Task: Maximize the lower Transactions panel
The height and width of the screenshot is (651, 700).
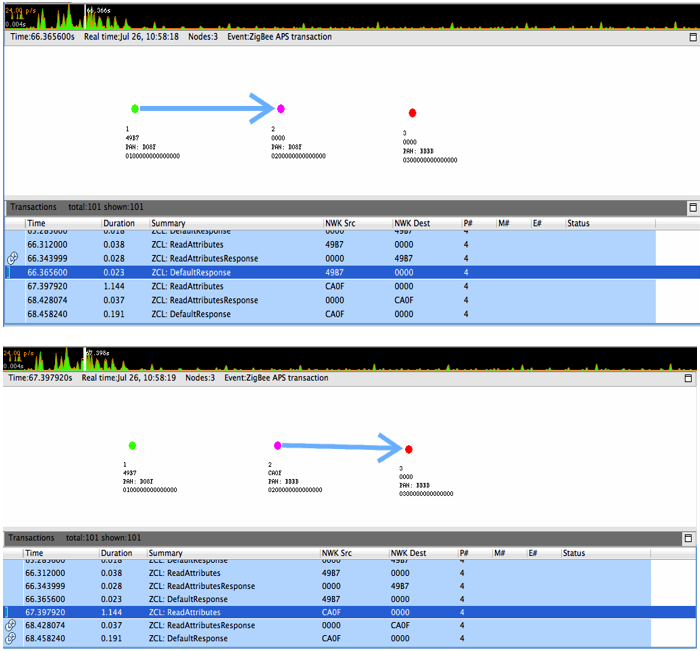Action: point(688,538)
